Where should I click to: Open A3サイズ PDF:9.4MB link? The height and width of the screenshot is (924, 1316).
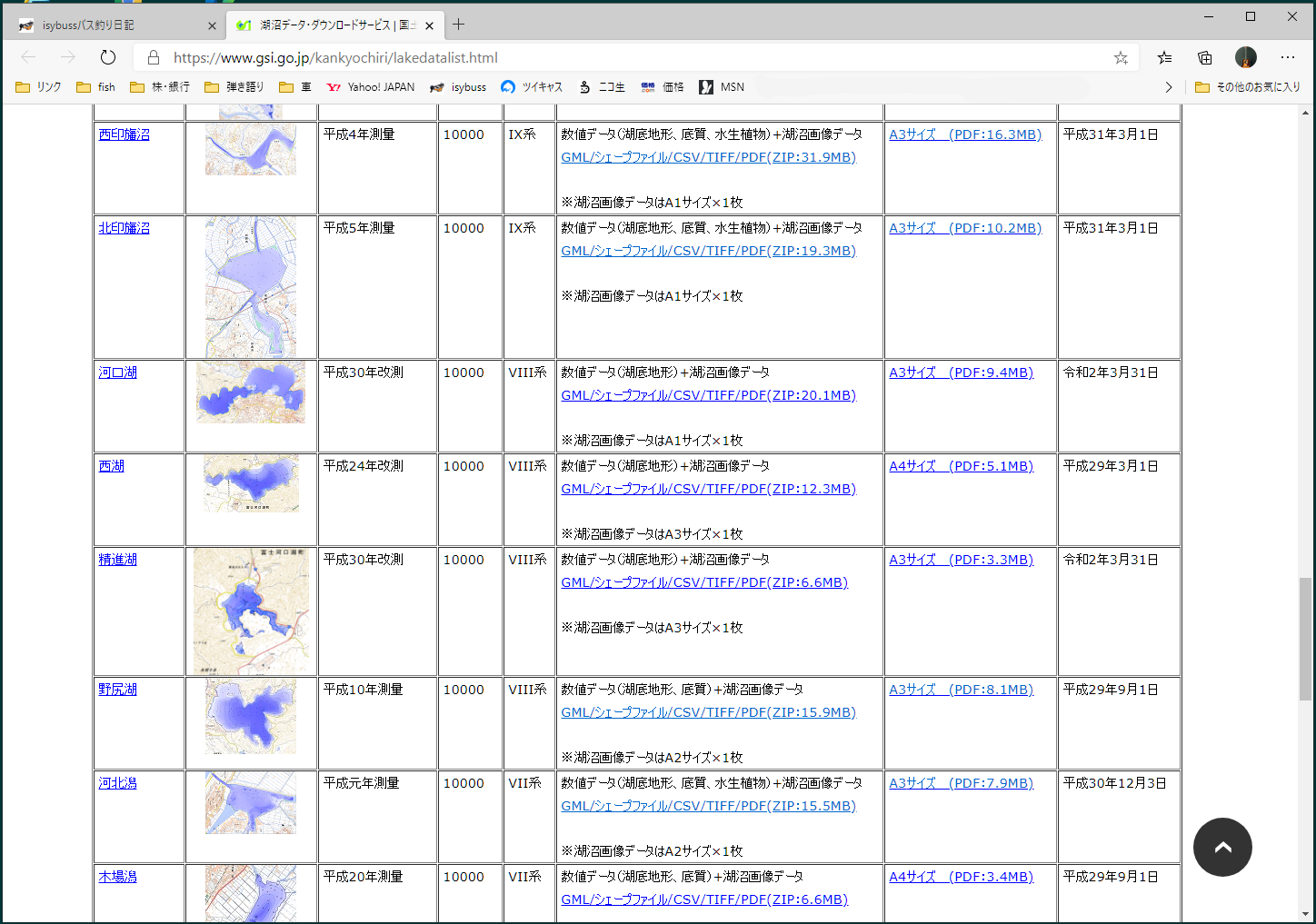tap(962, 373)
